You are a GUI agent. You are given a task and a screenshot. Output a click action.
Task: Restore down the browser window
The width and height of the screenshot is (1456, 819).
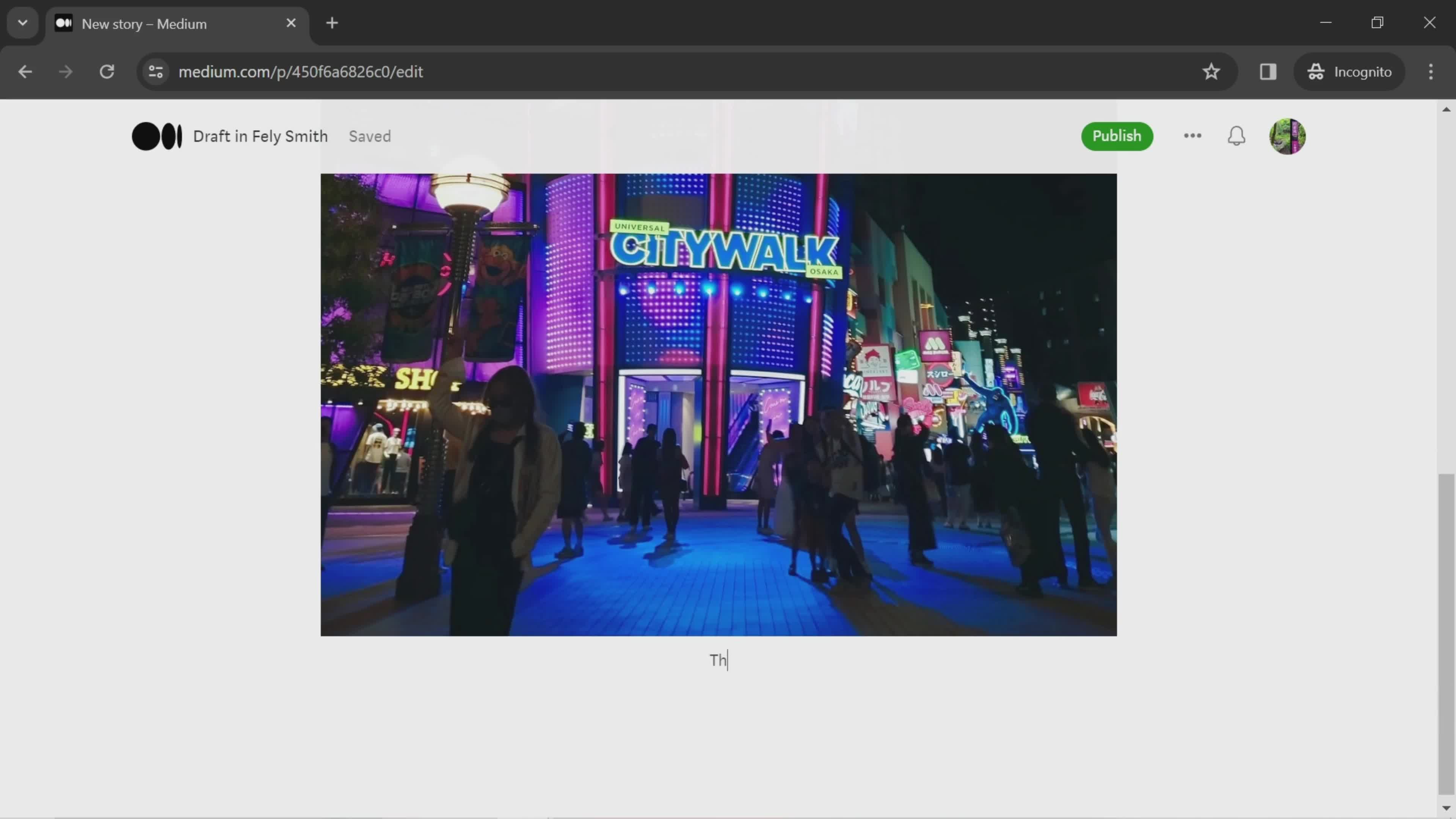pos(1378,23)
